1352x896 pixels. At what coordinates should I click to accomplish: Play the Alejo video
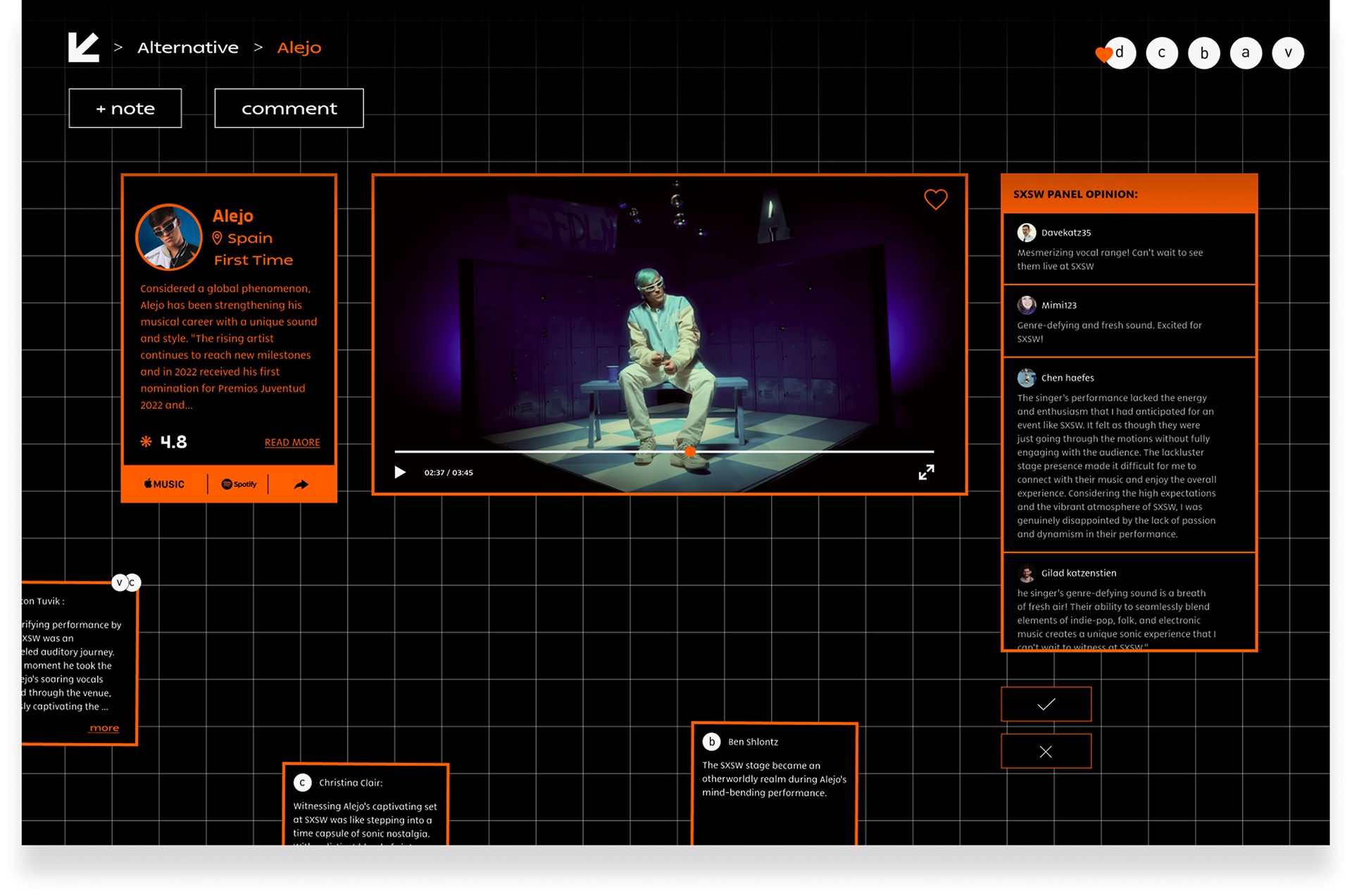coord(400,472)
